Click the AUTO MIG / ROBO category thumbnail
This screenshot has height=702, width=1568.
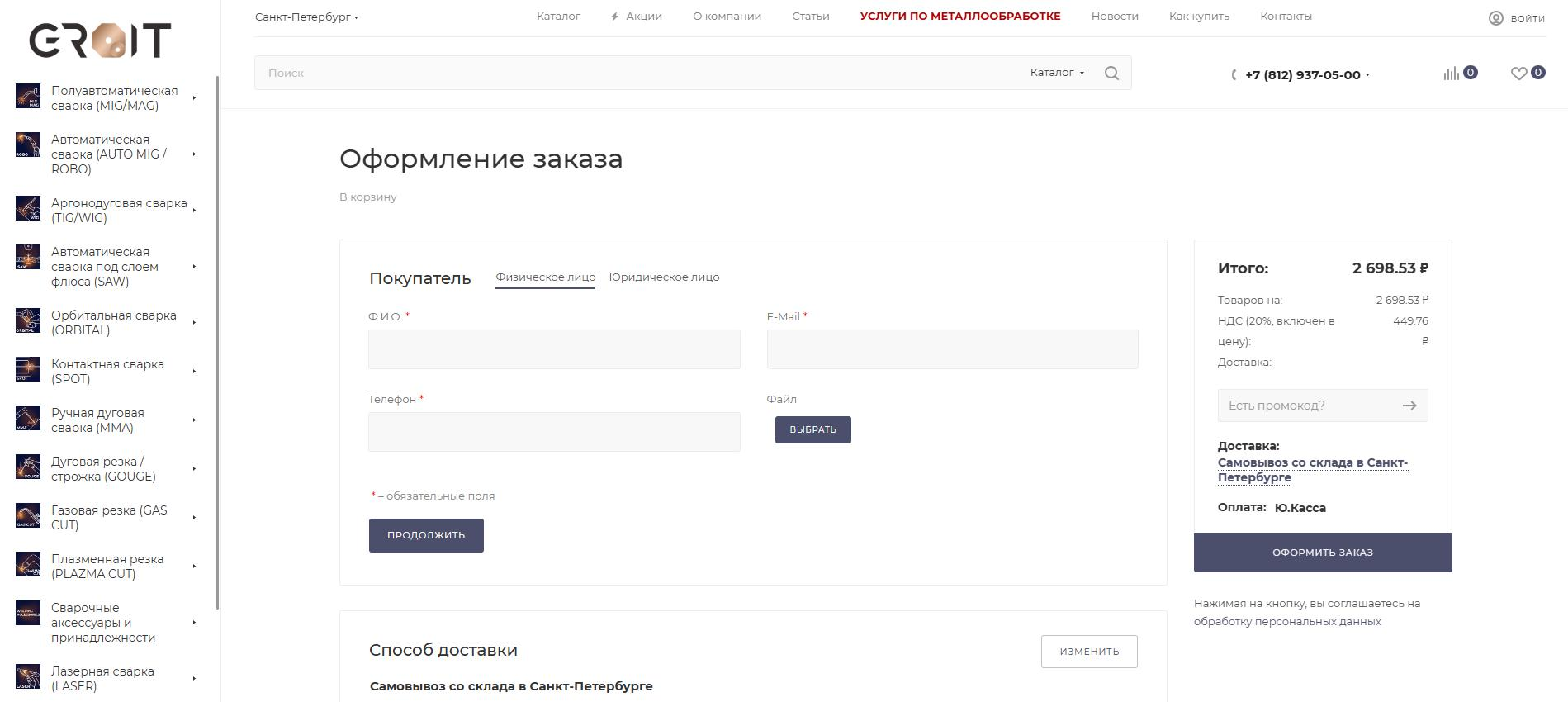pyautogui.click(x=28, y=145)
